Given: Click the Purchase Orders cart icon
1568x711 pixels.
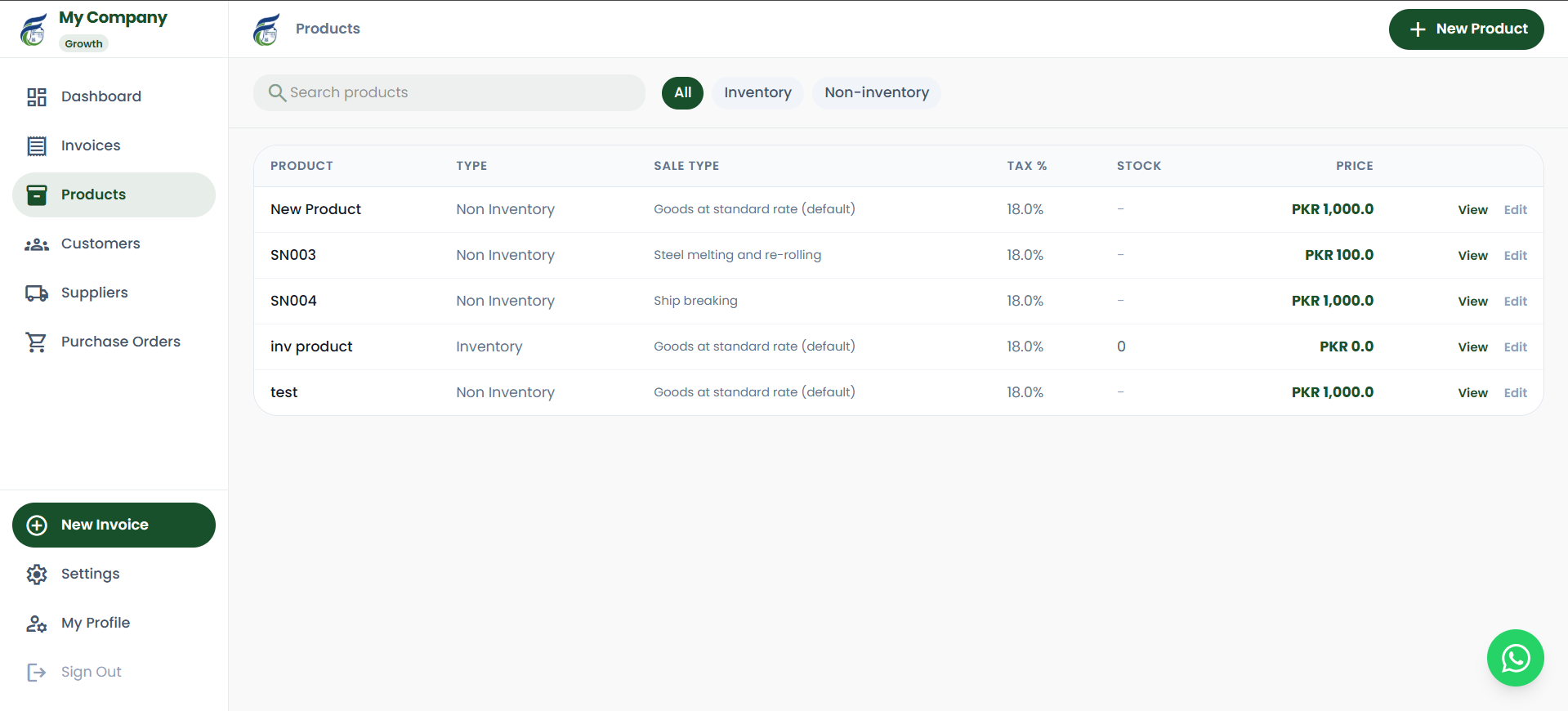Looking at the screenshot, I should pos(37,342).
